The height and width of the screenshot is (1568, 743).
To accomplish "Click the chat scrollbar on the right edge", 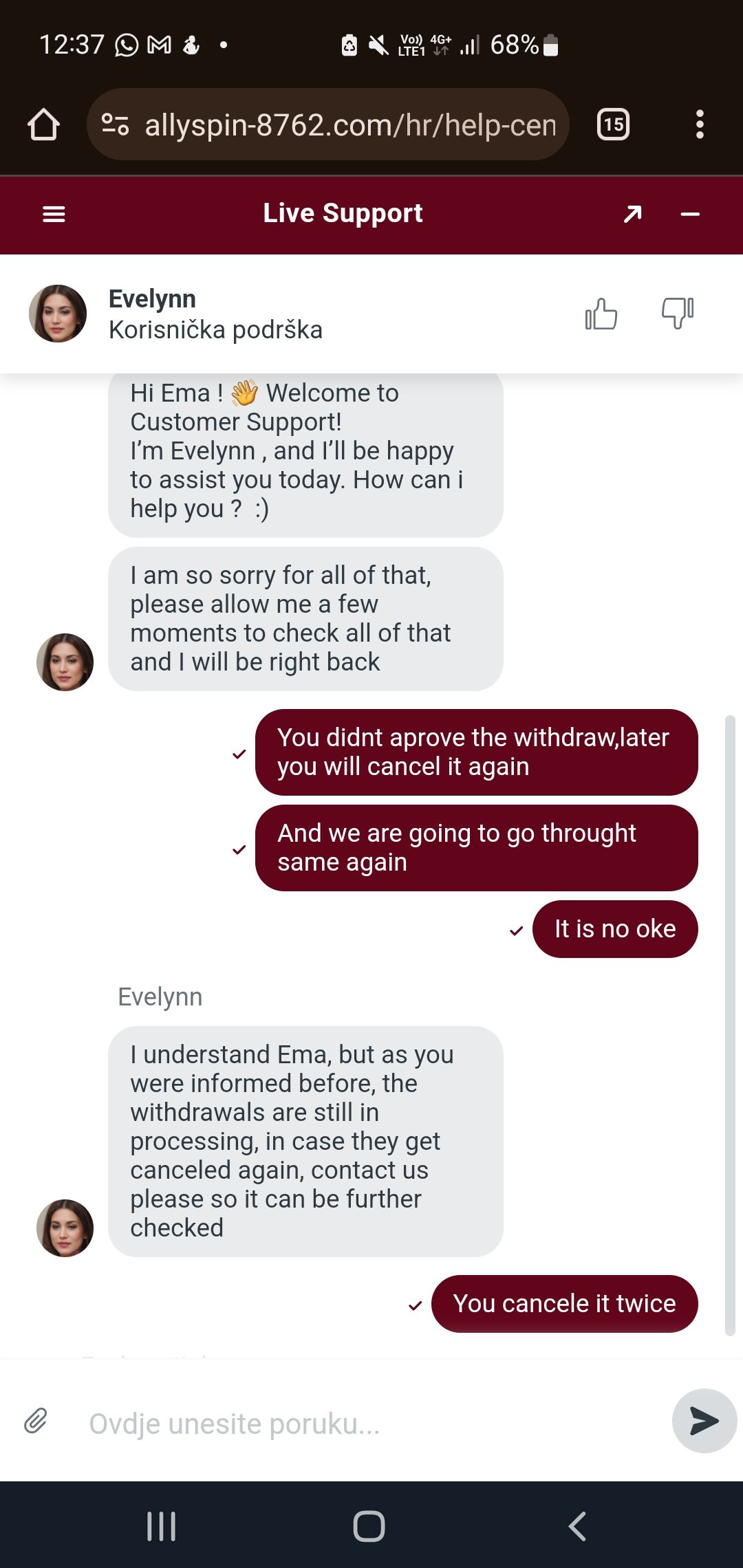I will pyautogui.click(x=730, y=1025).
